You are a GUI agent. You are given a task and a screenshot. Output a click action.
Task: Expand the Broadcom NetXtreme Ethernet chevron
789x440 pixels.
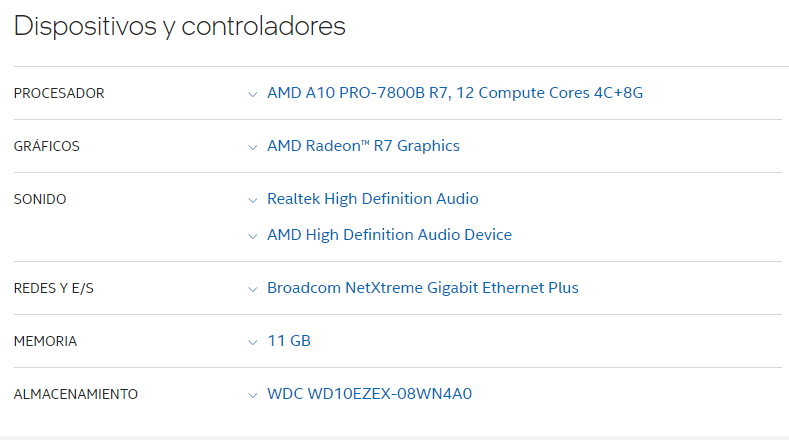coord(253,289)
